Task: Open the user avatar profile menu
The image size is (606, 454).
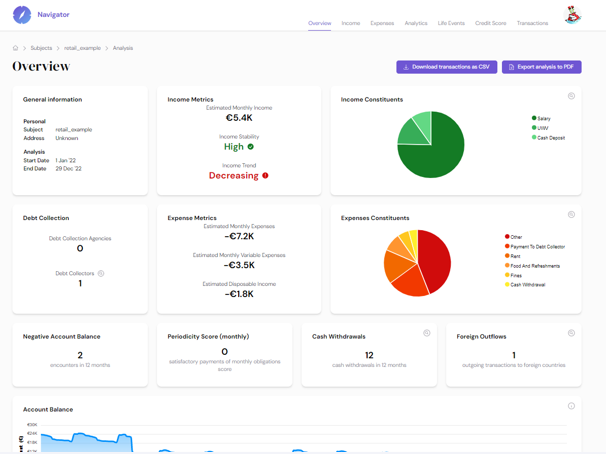Action: point(572,15)
